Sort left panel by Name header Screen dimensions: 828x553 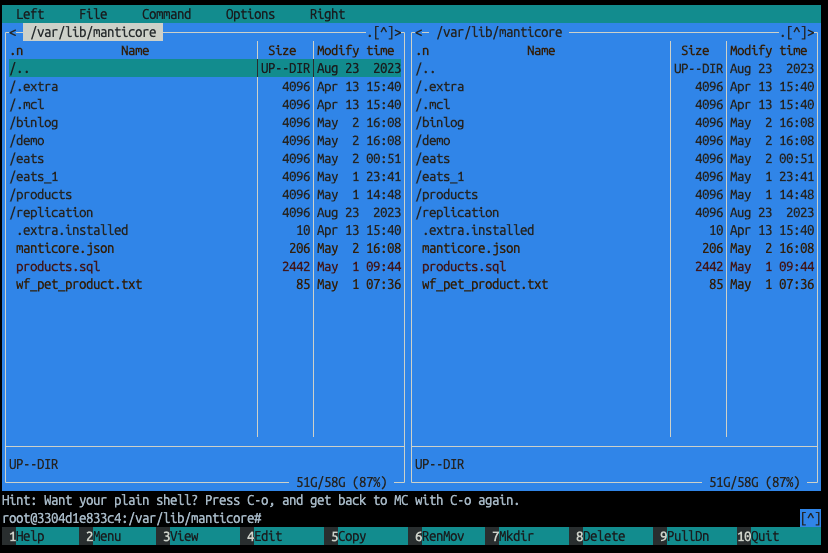[135, 51]
